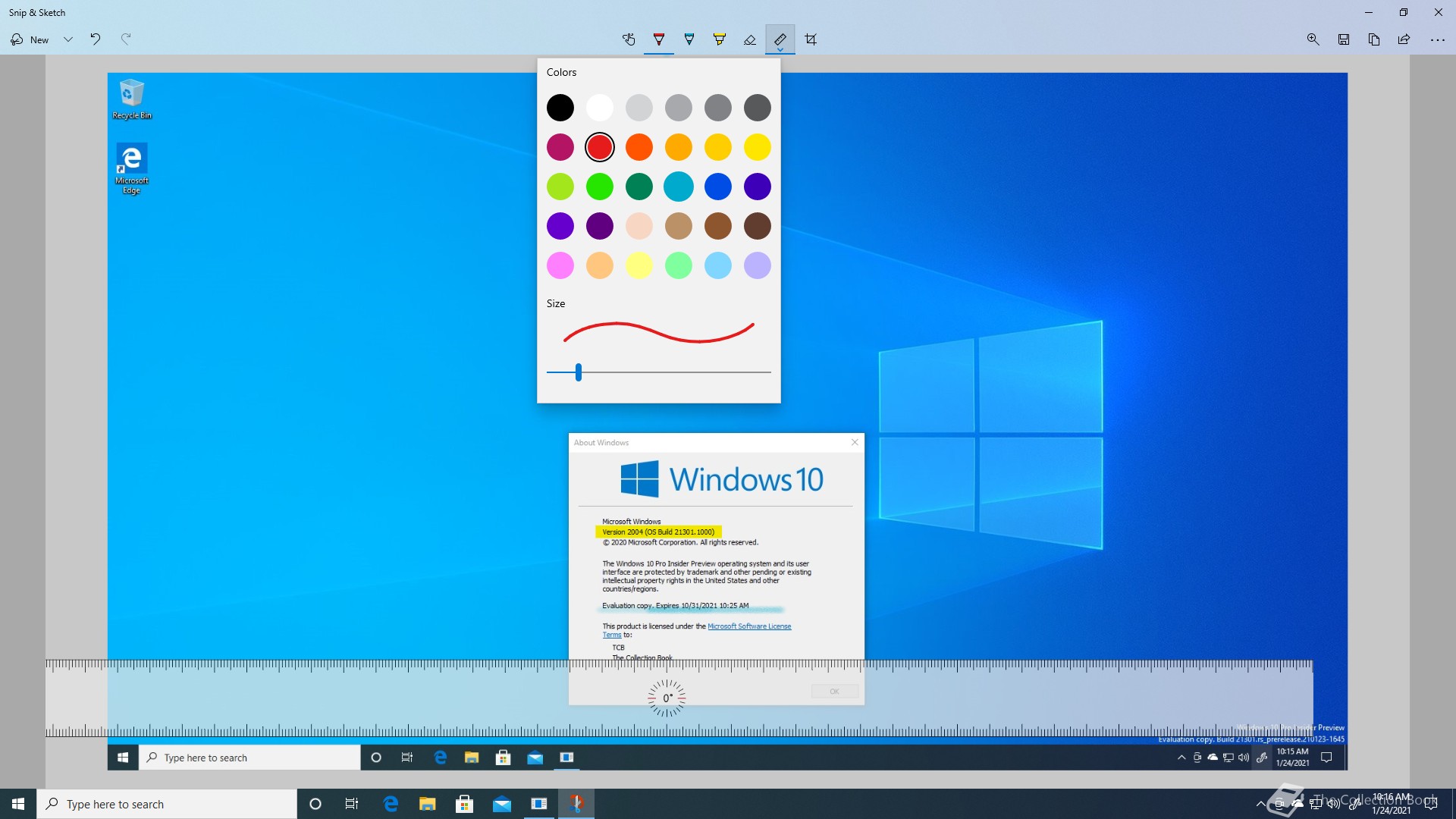The width and height of the screenshot is (1456, 819).
Task: Choose the royal blue swatch
Action: pyautogui.click(x=718, y=187)
